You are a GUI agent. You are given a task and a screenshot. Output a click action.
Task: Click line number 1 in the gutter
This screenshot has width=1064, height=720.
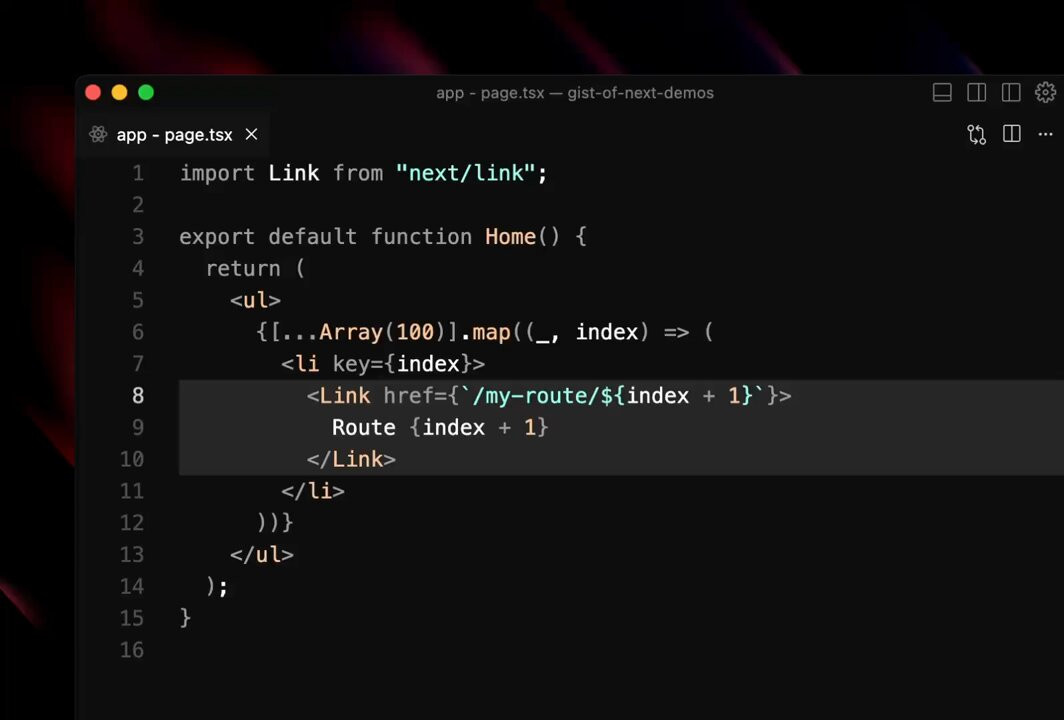[x=138, y=173]
